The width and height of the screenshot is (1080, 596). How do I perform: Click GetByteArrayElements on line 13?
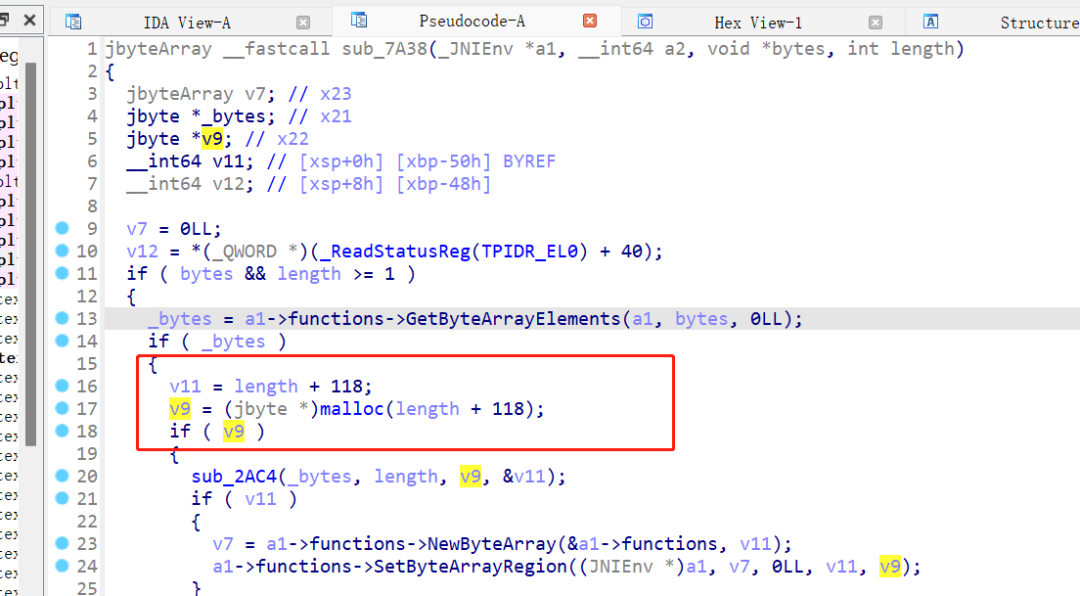pos(513,319)
